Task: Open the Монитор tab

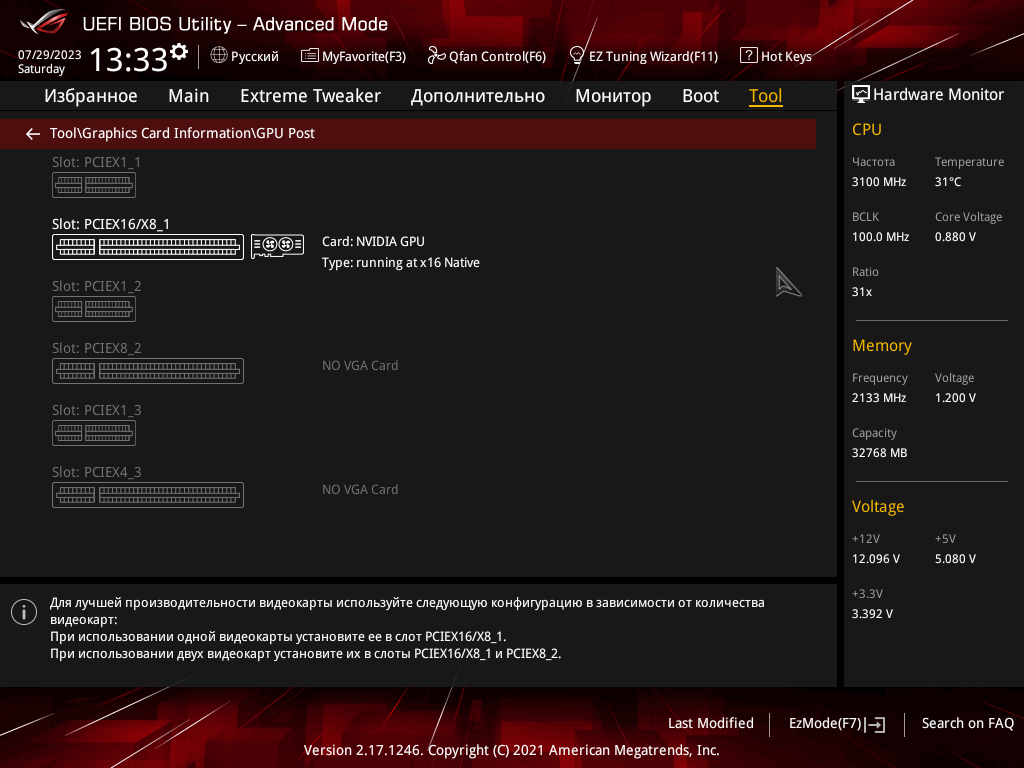Action: tap(613, 96)
